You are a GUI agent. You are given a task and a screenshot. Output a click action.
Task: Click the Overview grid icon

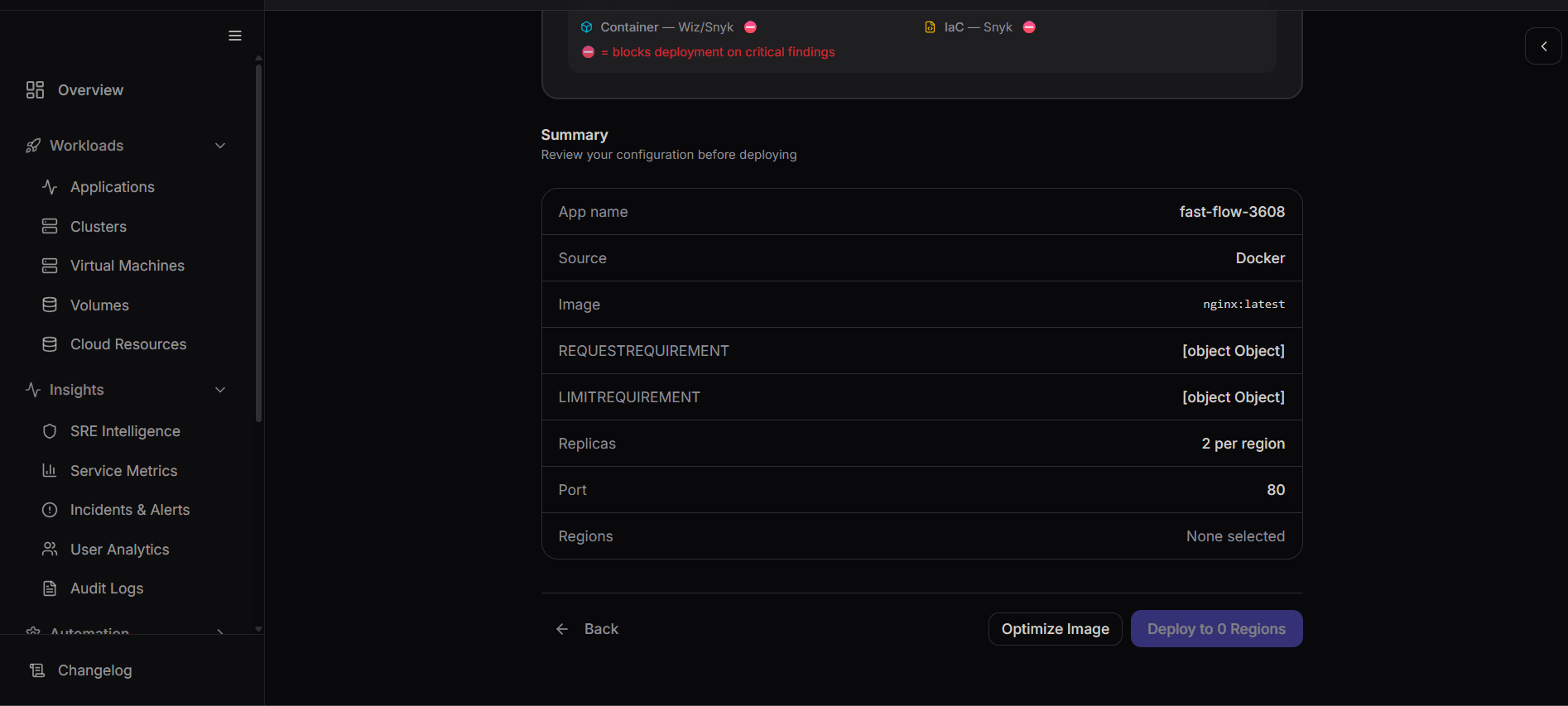pos(35,90)
